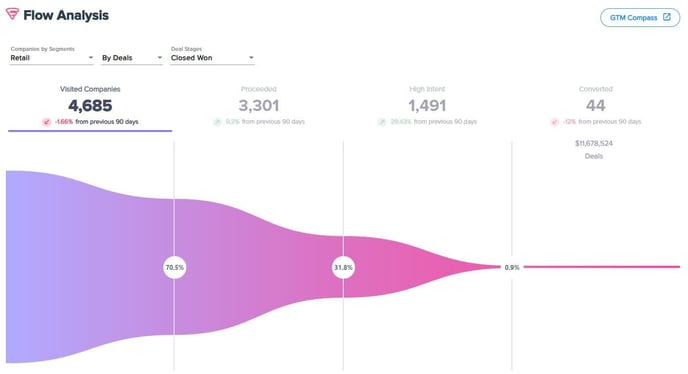The height and width of the screenshot is (374, 688).
Task: Click the 0.9% conversion rate label
Action: pos(512,267)
